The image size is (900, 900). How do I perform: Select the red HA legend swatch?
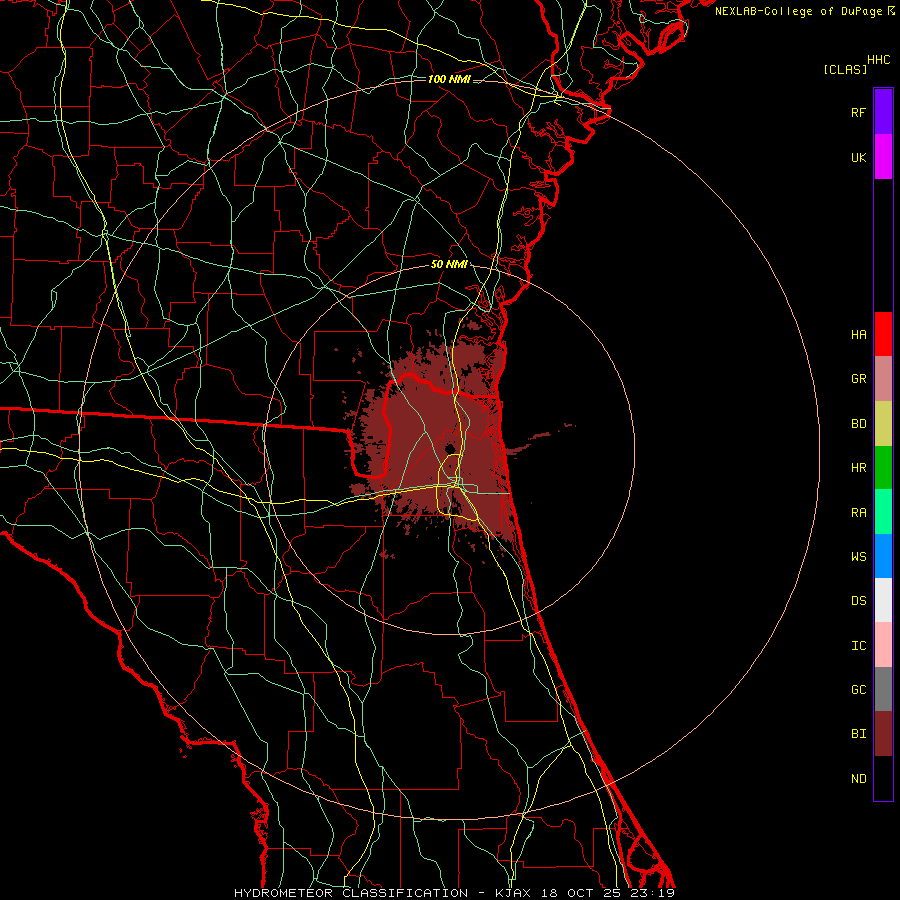tap(883, 334)
